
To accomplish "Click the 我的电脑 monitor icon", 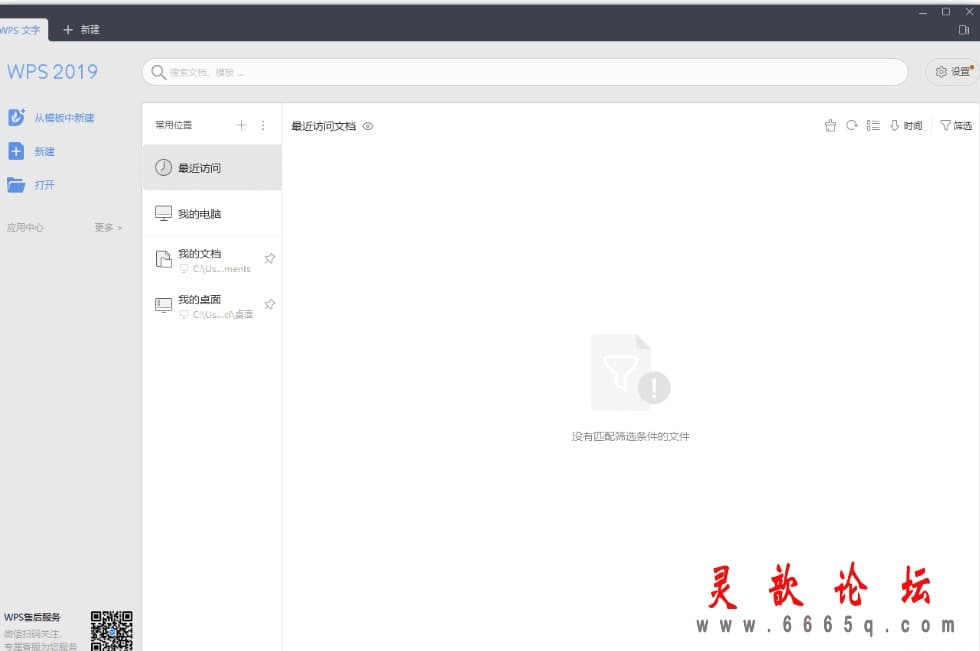I will (x=163, y=214).
